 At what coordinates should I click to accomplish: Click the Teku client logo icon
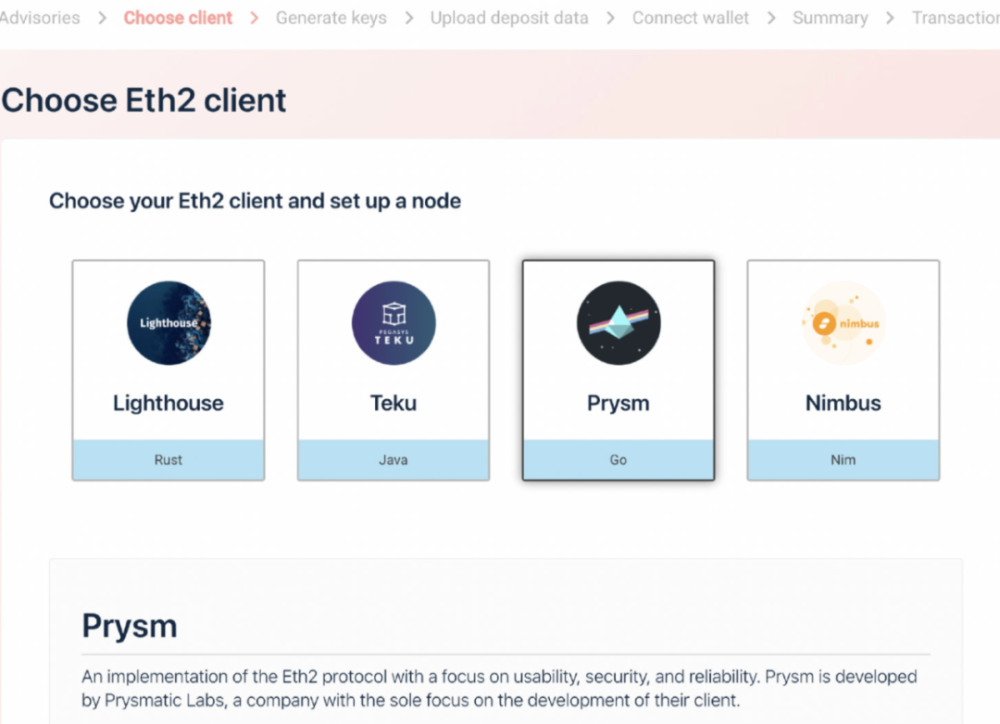(393, 323)
